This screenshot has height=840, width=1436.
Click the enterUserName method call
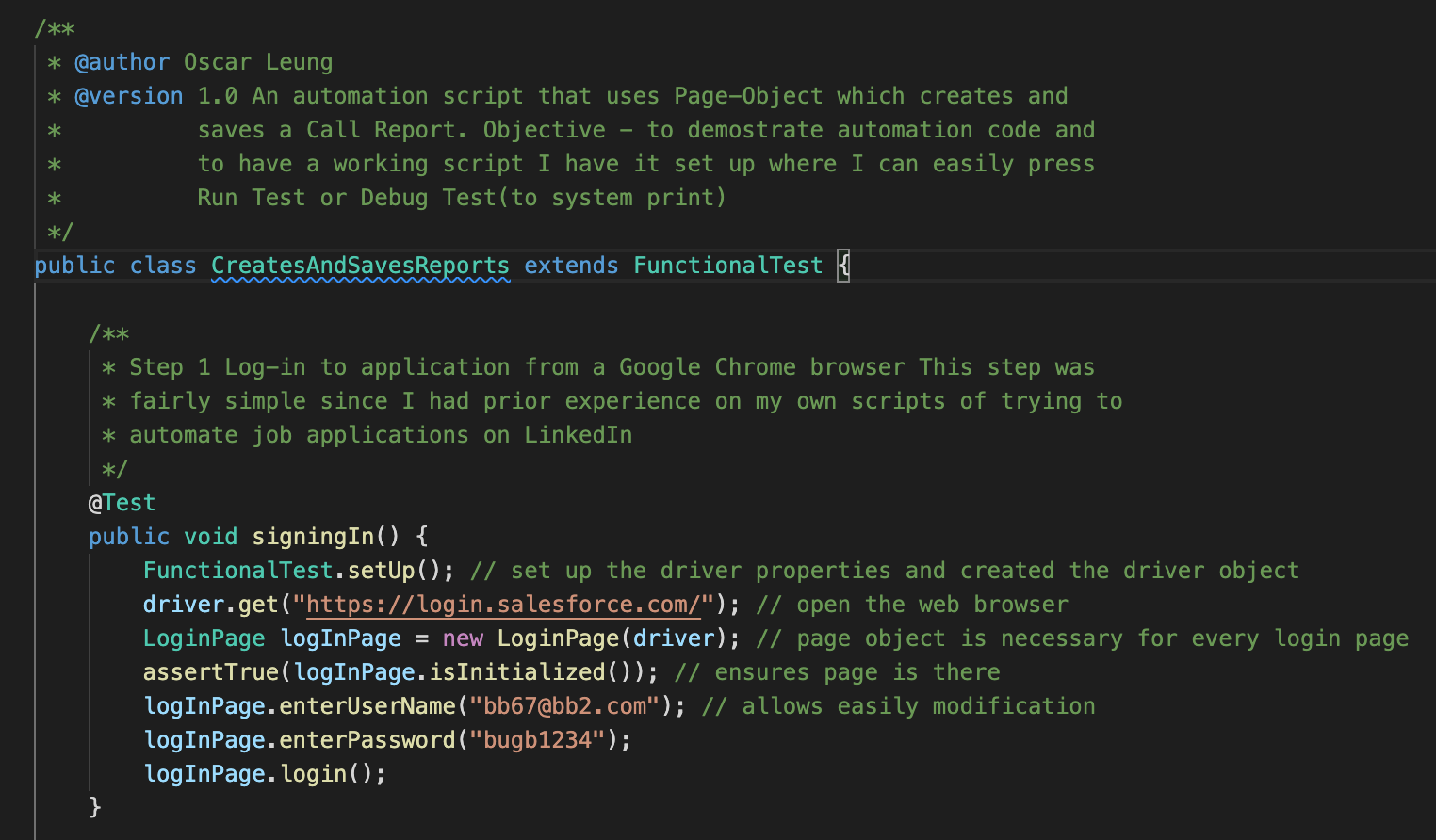367,706
